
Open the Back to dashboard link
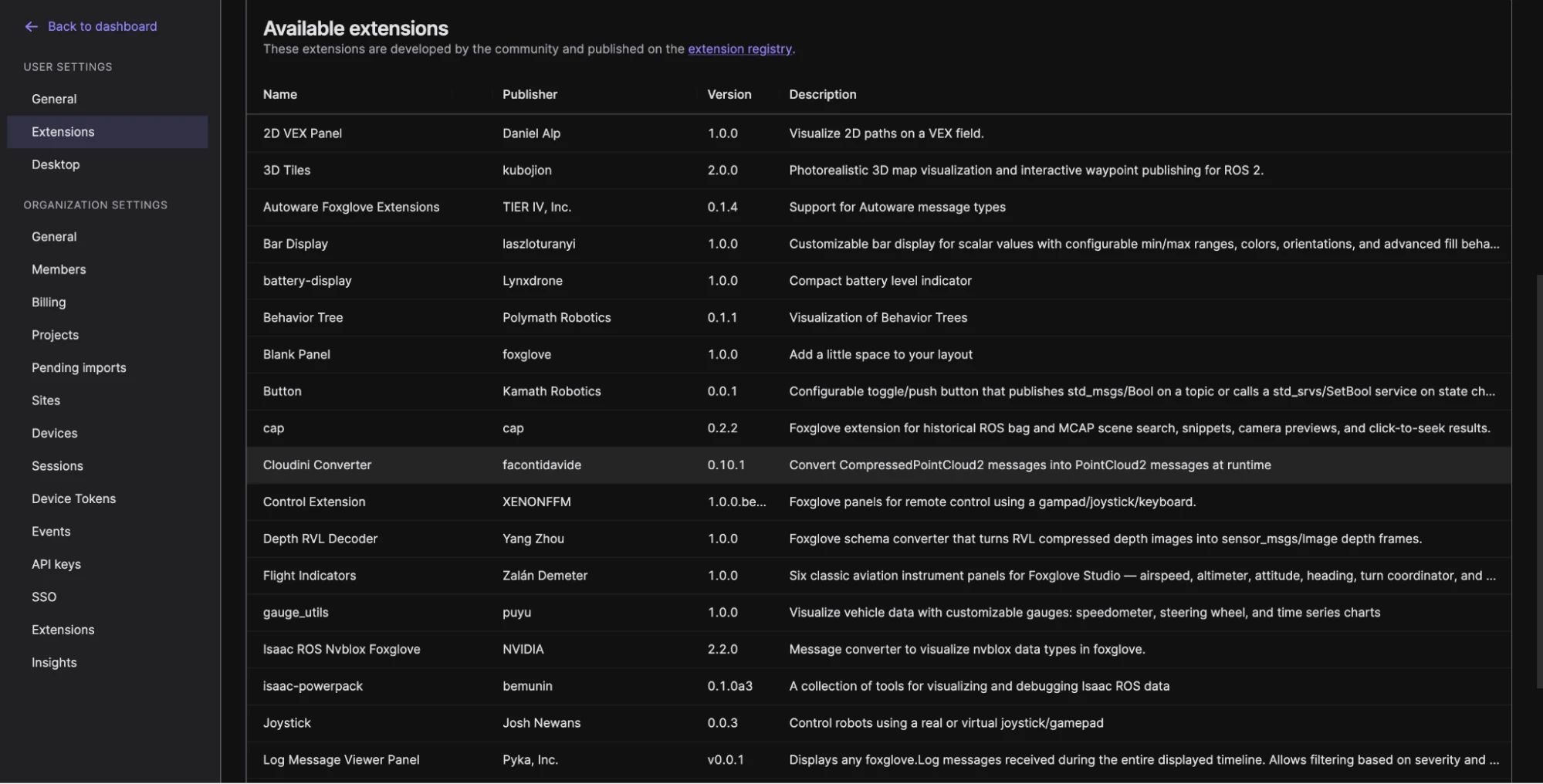(x=102, y=27)
